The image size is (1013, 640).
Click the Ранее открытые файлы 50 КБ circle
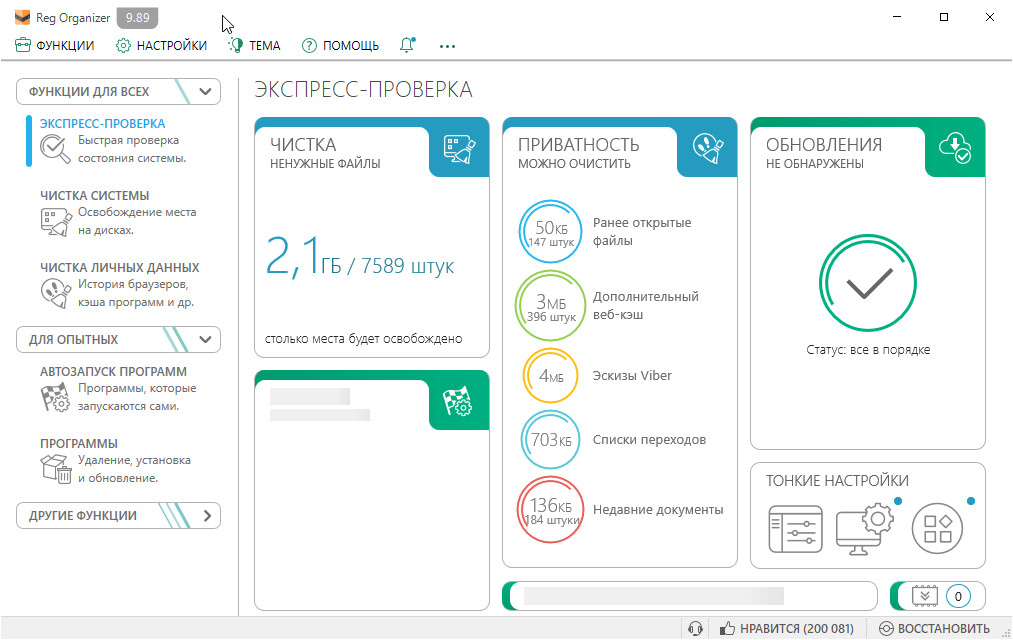[549, 232]
